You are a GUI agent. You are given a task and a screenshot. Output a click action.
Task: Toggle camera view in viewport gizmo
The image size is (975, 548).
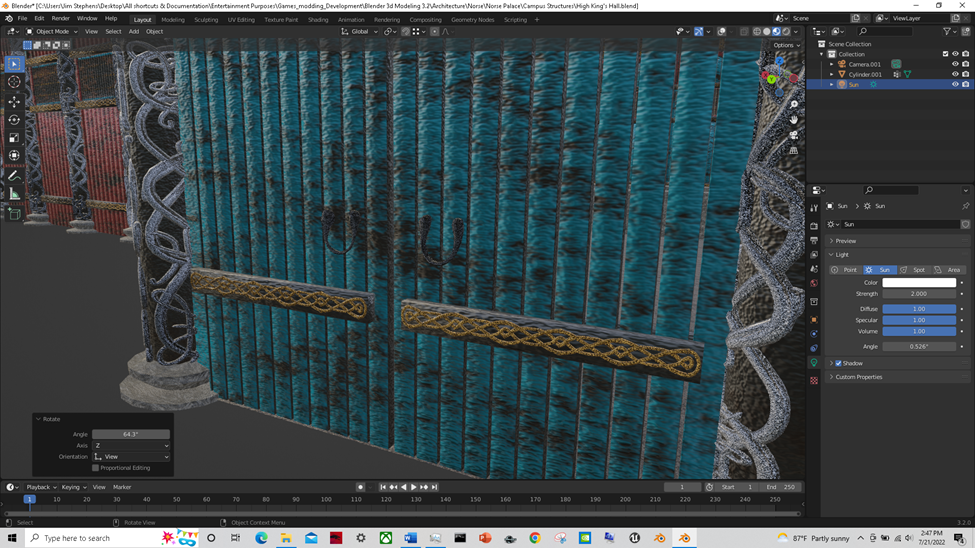pos(794,134)
